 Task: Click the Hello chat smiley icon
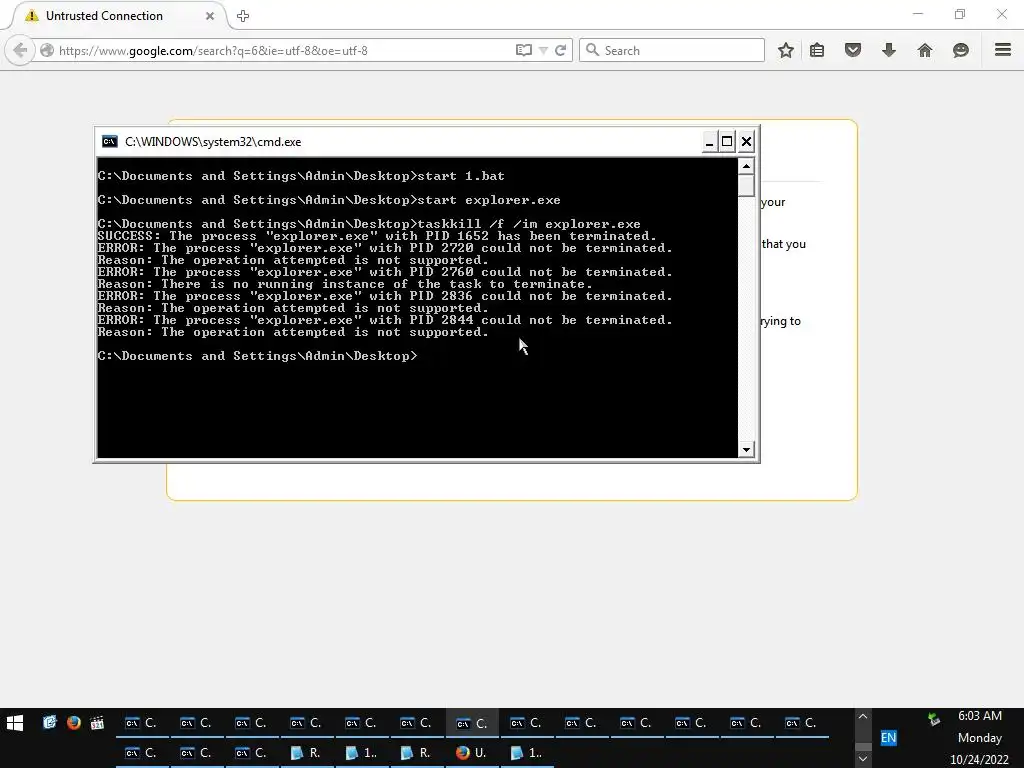click(961, 50)
